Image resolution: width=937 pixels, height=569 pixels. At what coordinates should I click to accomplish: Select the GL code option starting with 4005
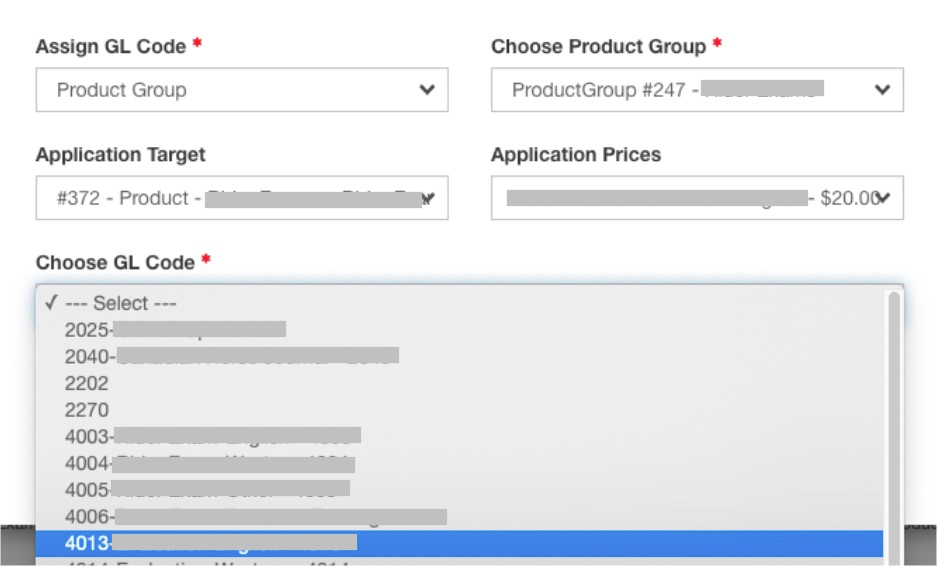[x=207, y=489]
